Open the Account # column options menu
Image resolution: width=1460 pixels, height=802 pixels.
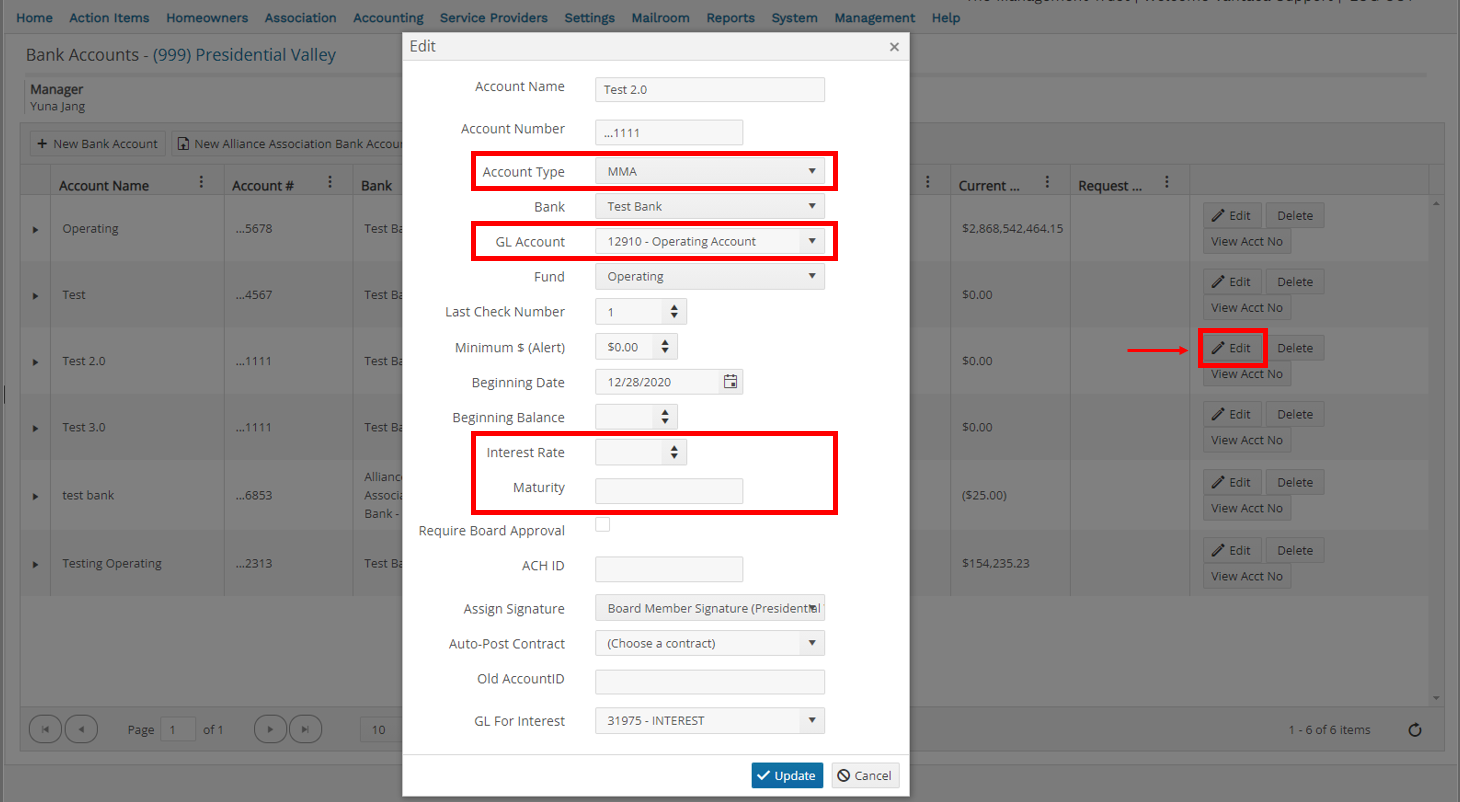pos(330,181)
